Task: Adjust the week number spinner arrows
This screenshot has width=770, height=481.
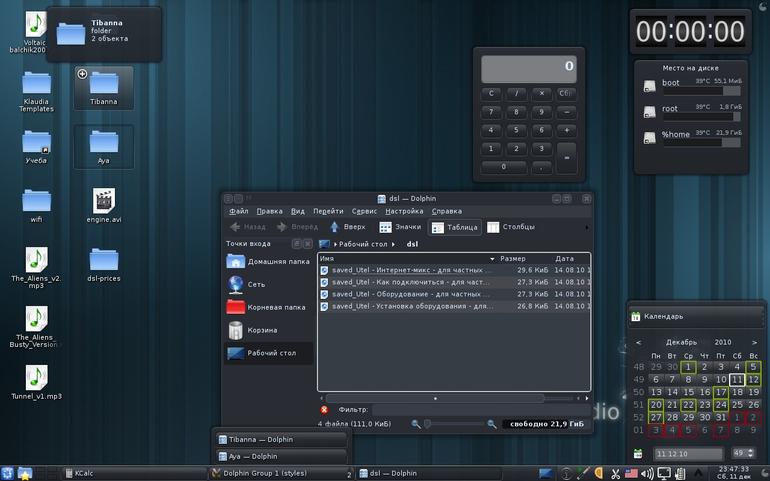Action: click(750, 453)
